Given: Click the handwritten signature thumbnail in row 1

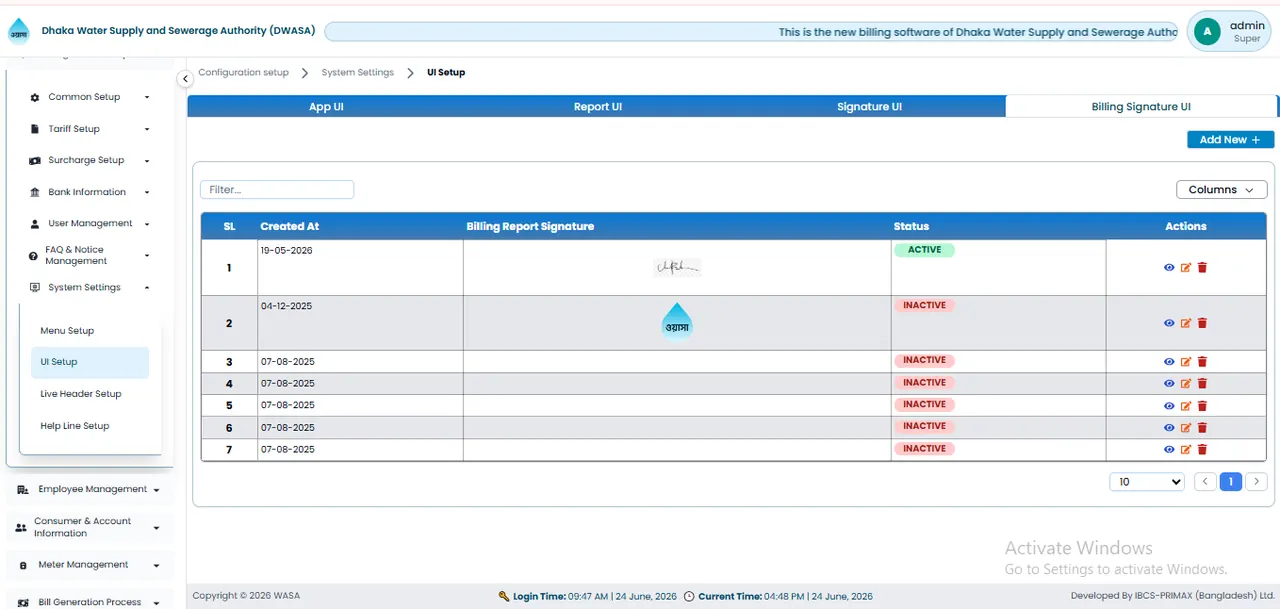Looking at the screenshot, I should 678,267.
